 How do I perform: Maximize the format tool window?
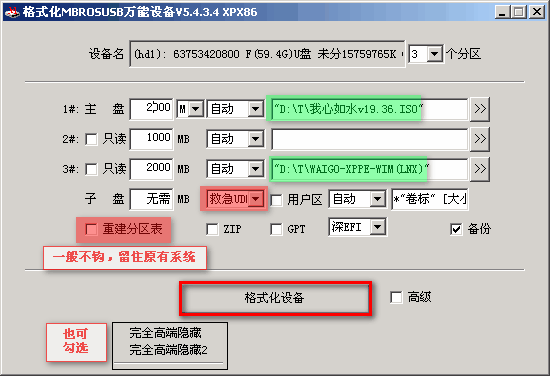pyautogui.click(x=519, y=12)
